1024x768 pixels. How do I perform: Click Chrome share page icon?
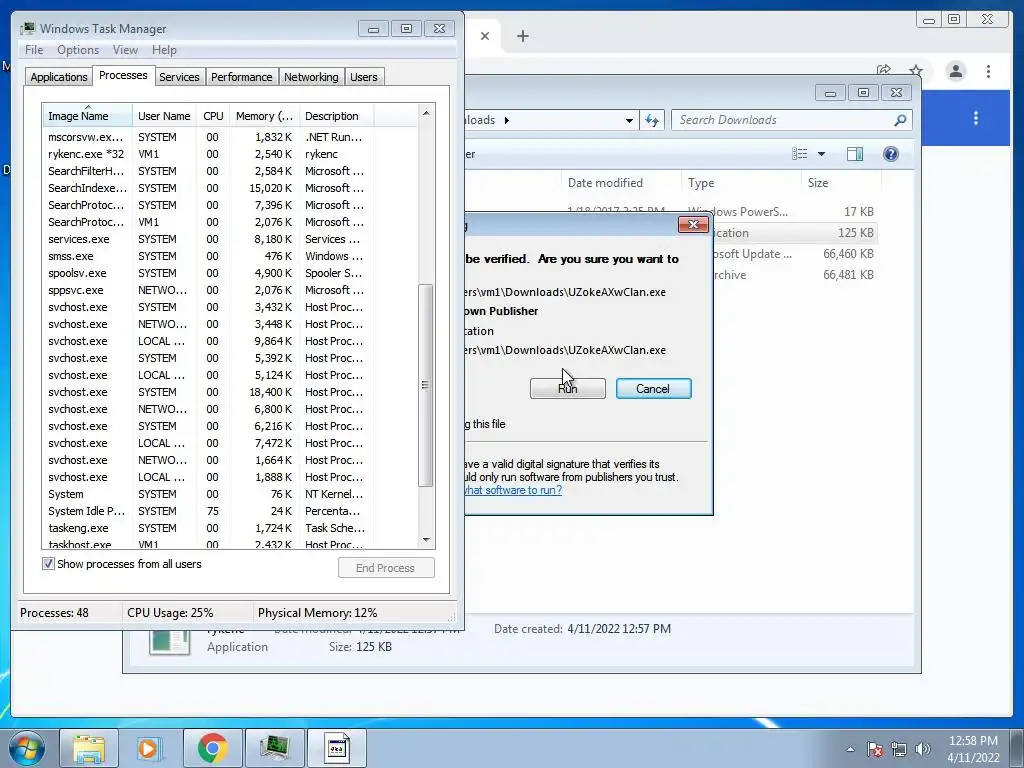click(x=884, y=71)
